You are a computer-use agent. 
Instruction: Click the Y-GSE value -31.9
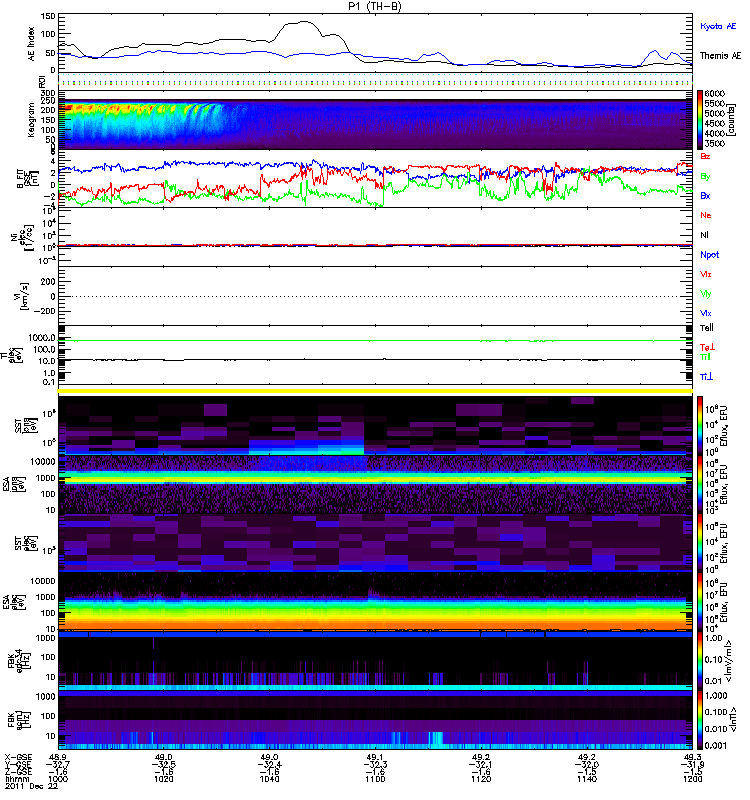tap(692, 764)
